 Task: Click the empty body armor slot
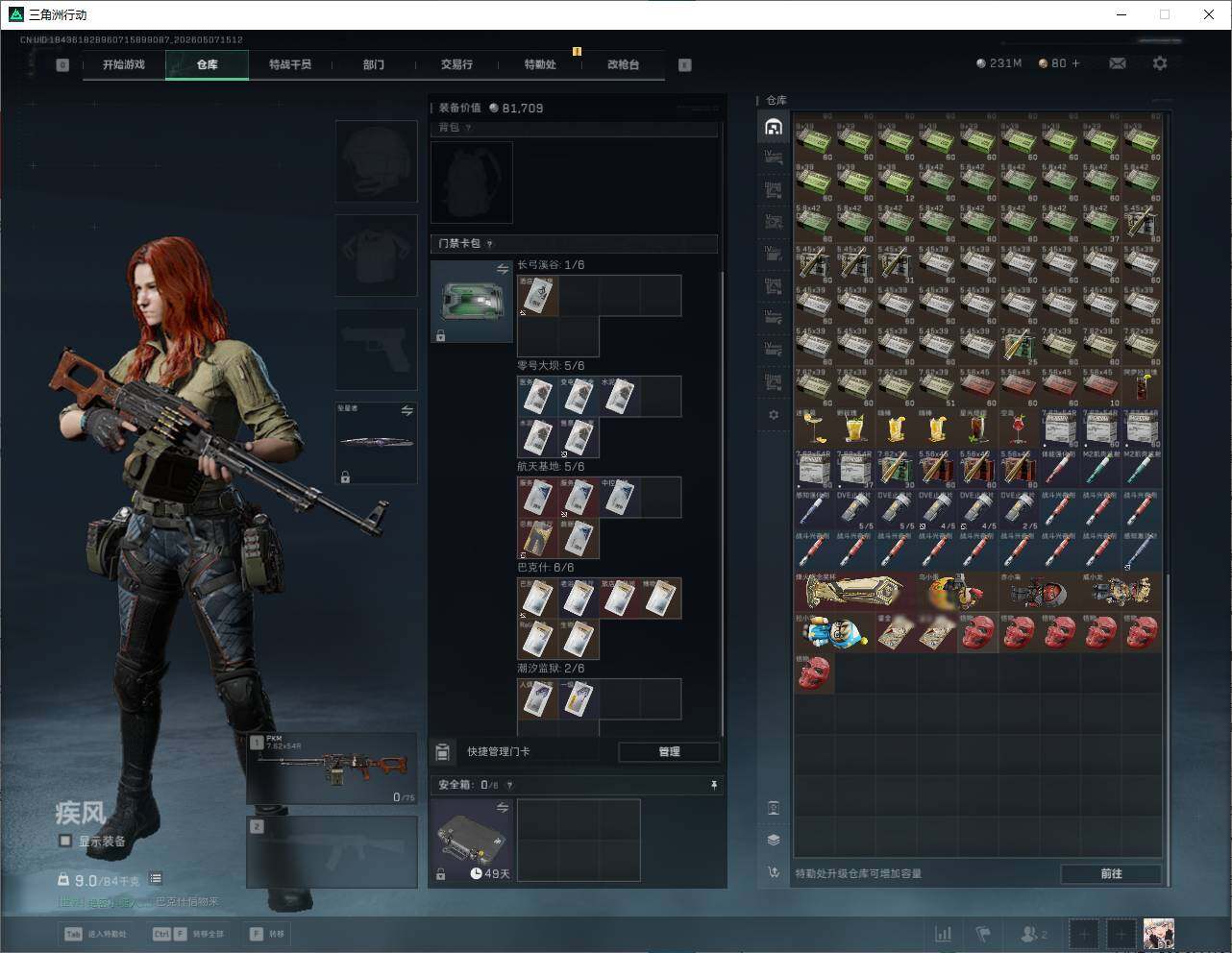pos(377,256)
